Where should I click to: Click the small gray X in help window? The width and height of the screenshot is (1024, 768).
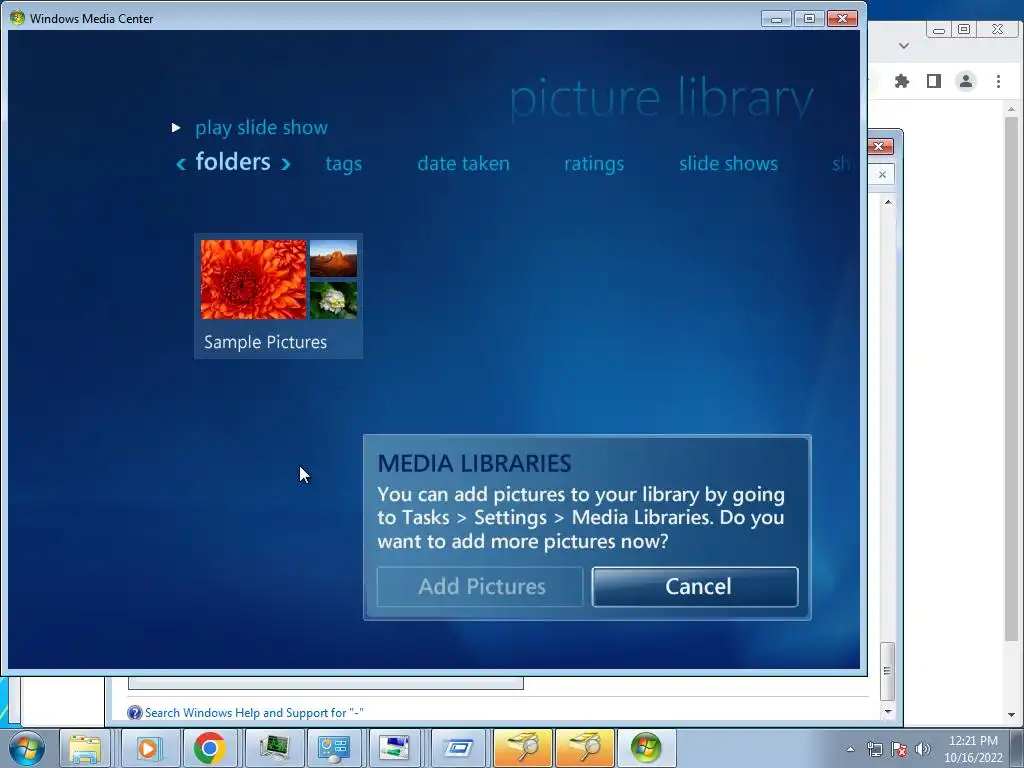[x=882, y=174]
